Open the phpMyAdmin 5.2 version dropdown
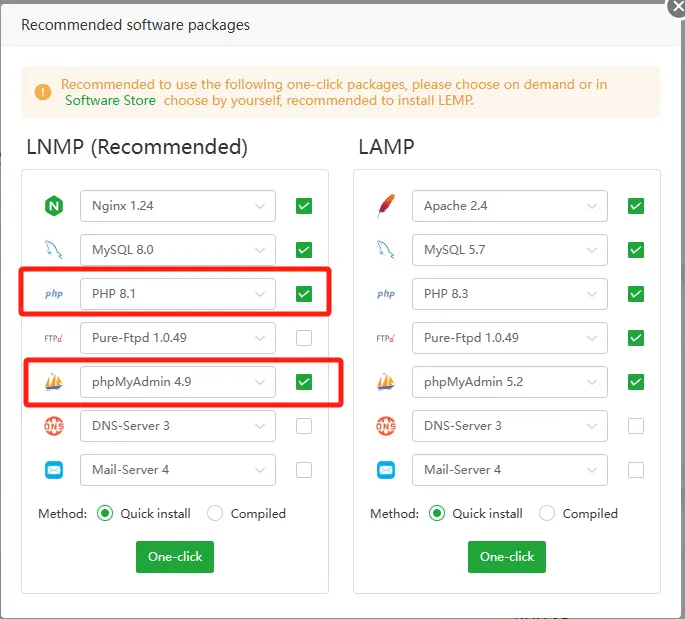This screenshot has height=619, width=685. [510, 382]
